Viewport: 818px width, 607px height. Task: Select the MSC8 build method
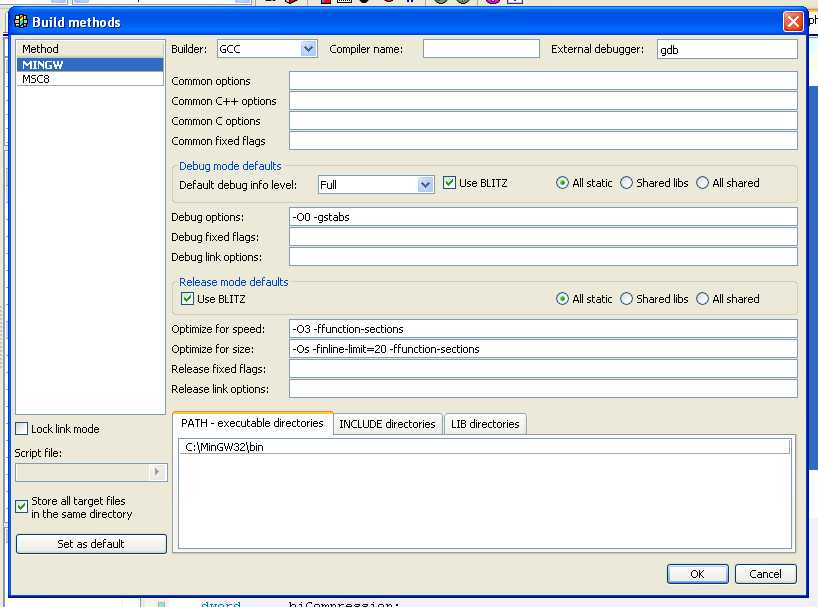[90, 79]
